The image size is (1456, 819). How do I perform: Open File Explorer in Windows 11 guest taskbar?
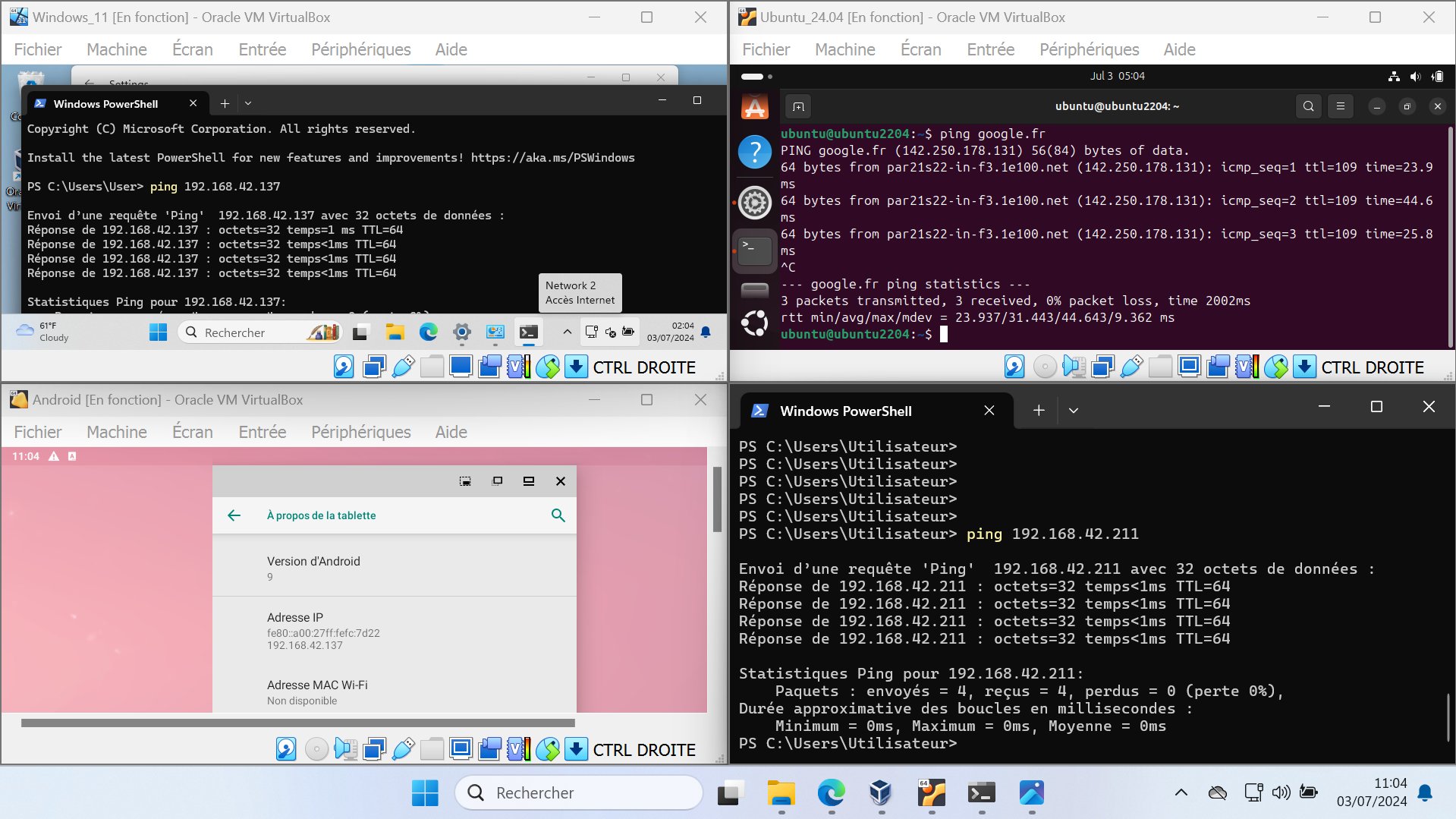(395, 332)
